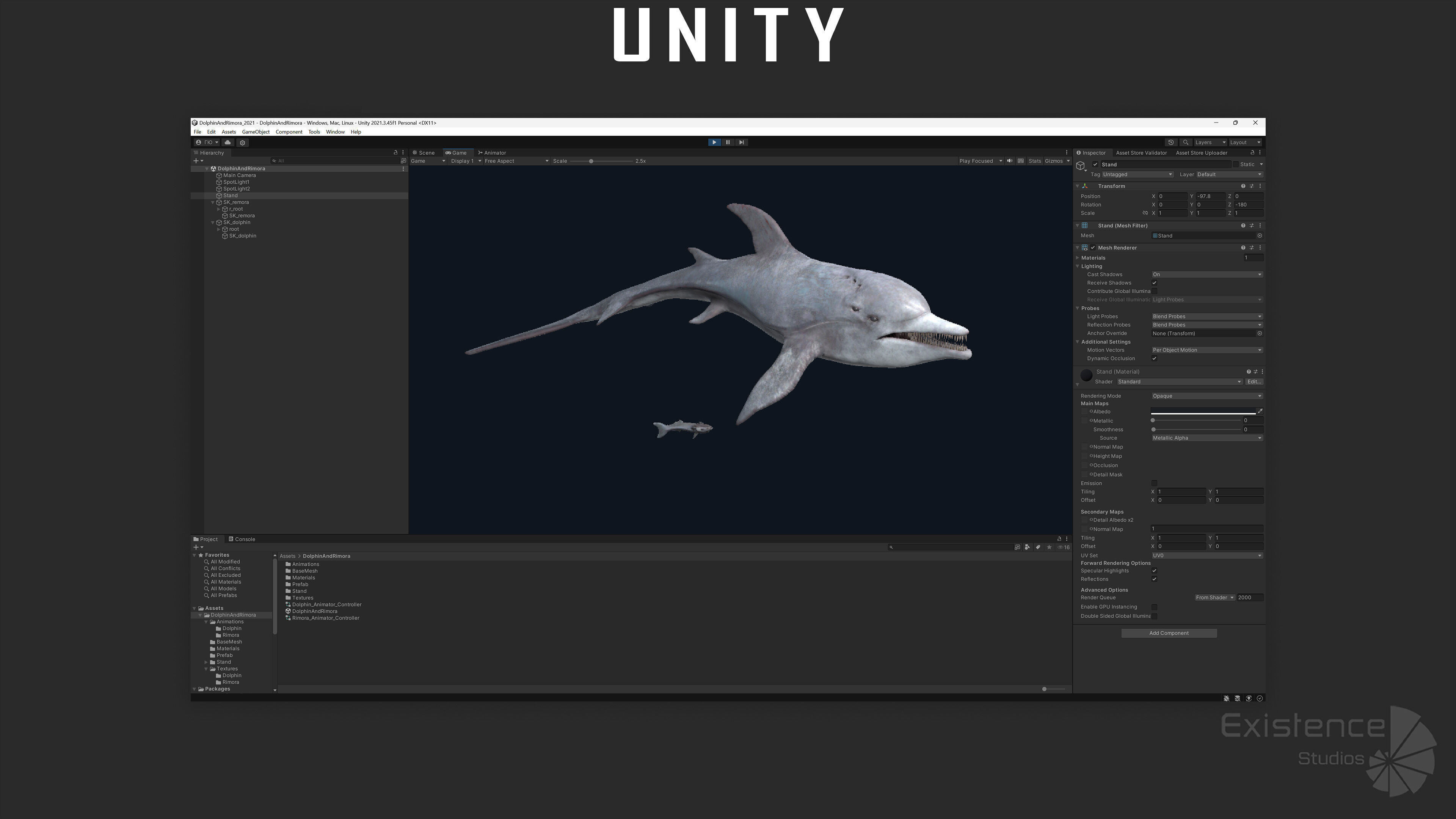
Task: Click the Pause button in toolbar
Action: coord(728,143)
